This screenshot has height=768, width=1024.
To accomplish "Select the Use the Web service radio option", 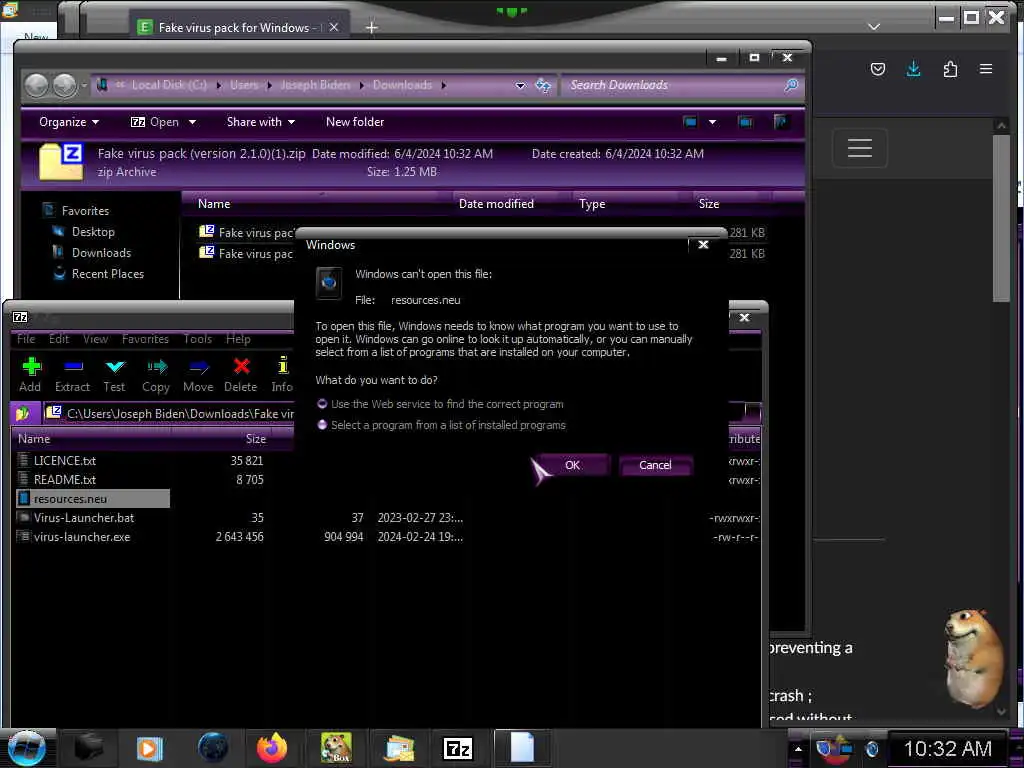I will (322, 404).
